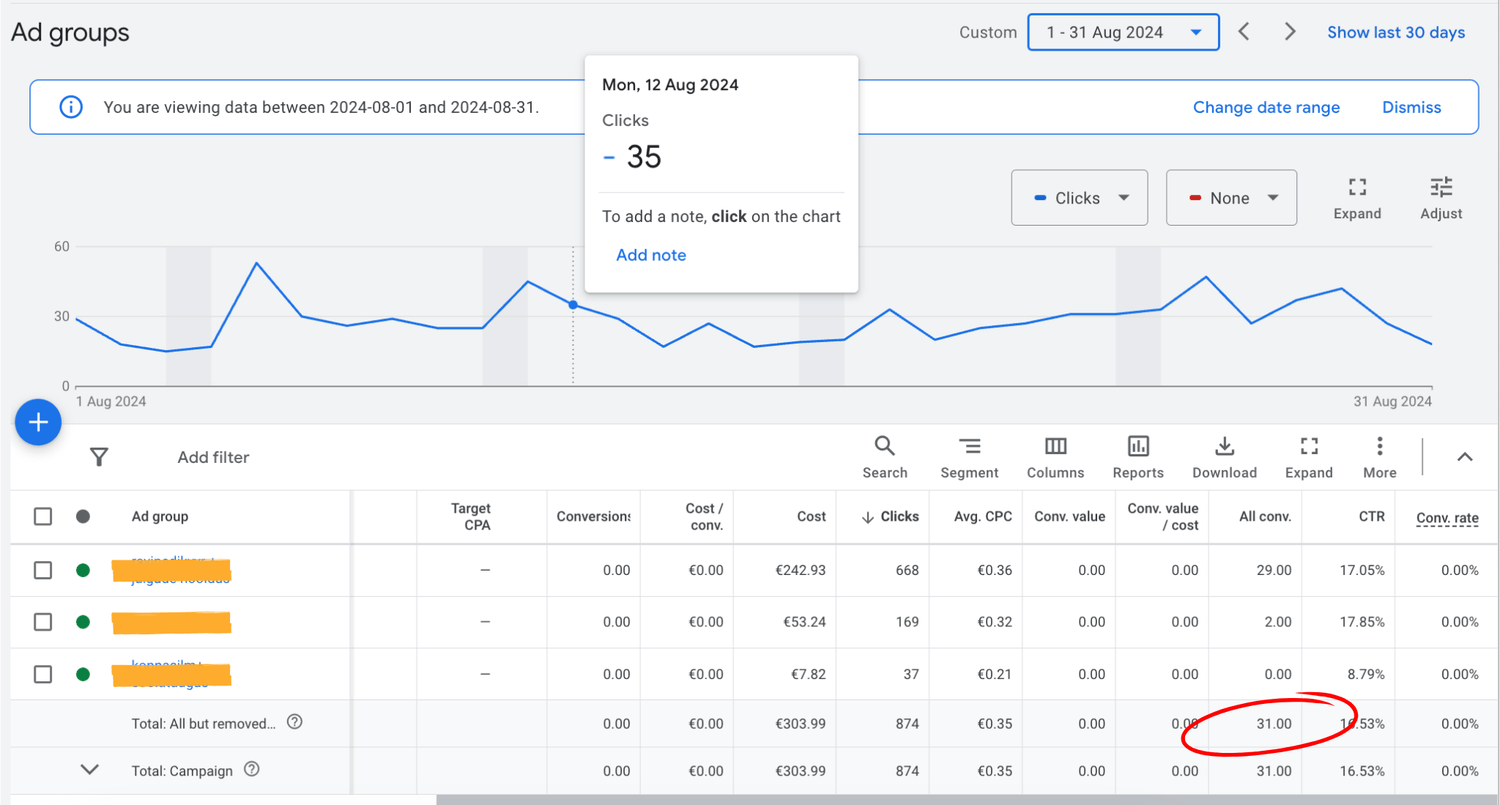1500x805 pixels.
Task: Select the checkbox for the 668-clicks ad group
Action: point(43,570)
